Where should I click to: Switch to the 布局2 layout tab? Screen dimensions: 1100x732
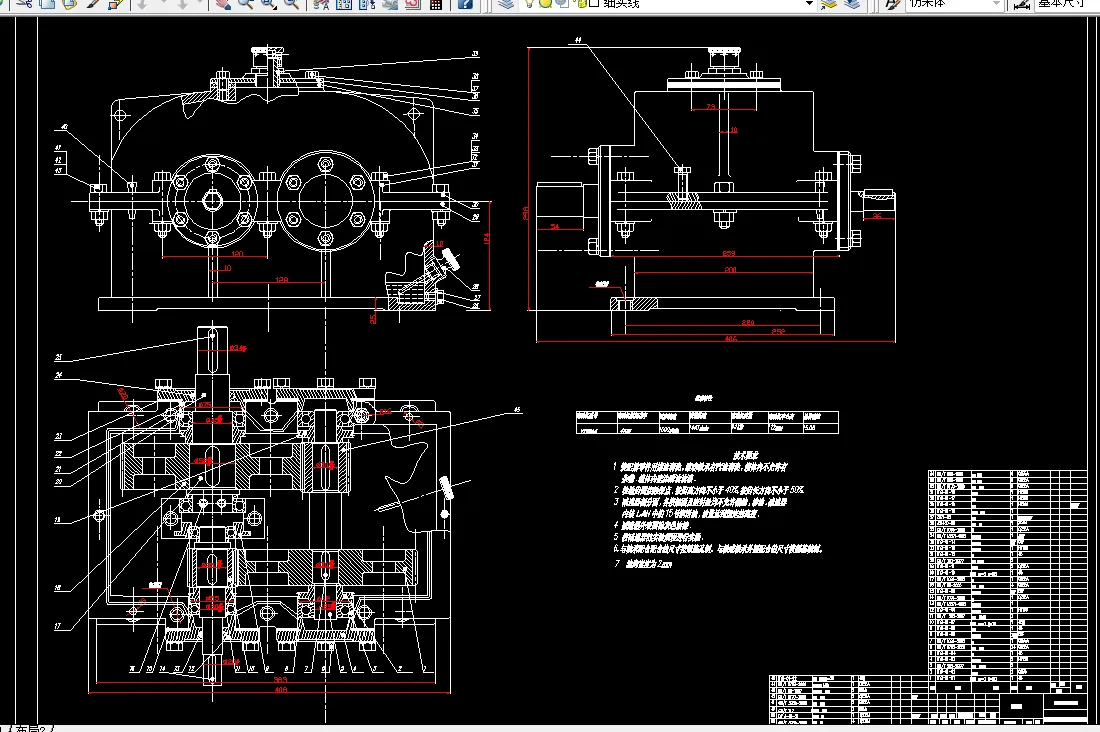pyautogui.click(x=31, y=728)
